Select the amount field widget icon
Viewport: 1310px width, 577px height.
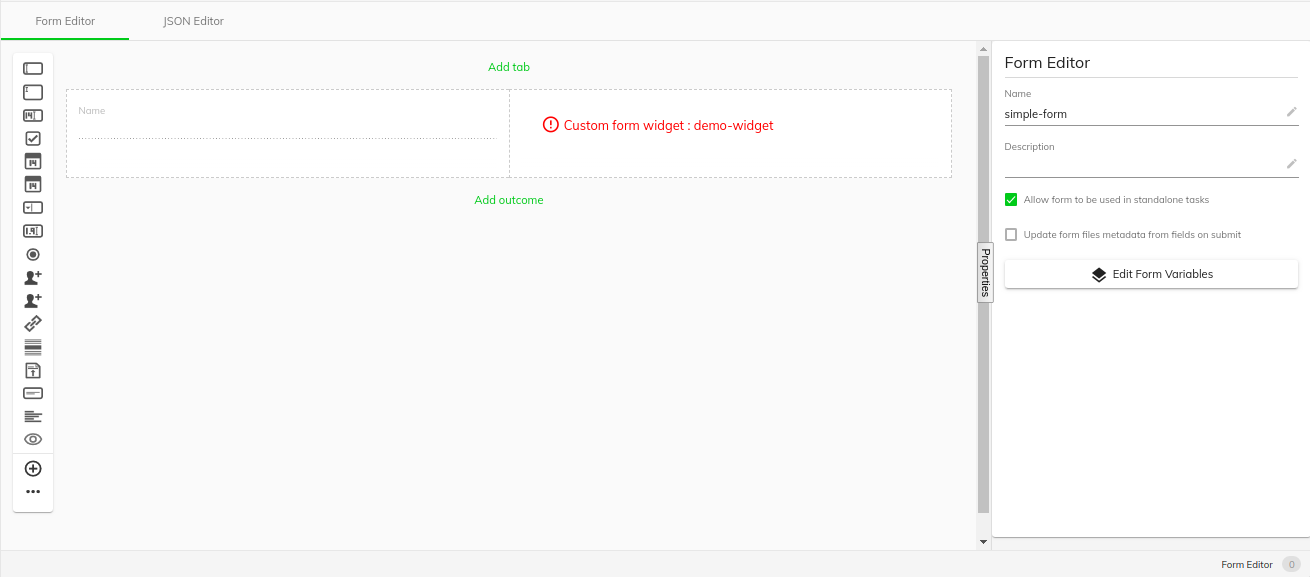33,231
